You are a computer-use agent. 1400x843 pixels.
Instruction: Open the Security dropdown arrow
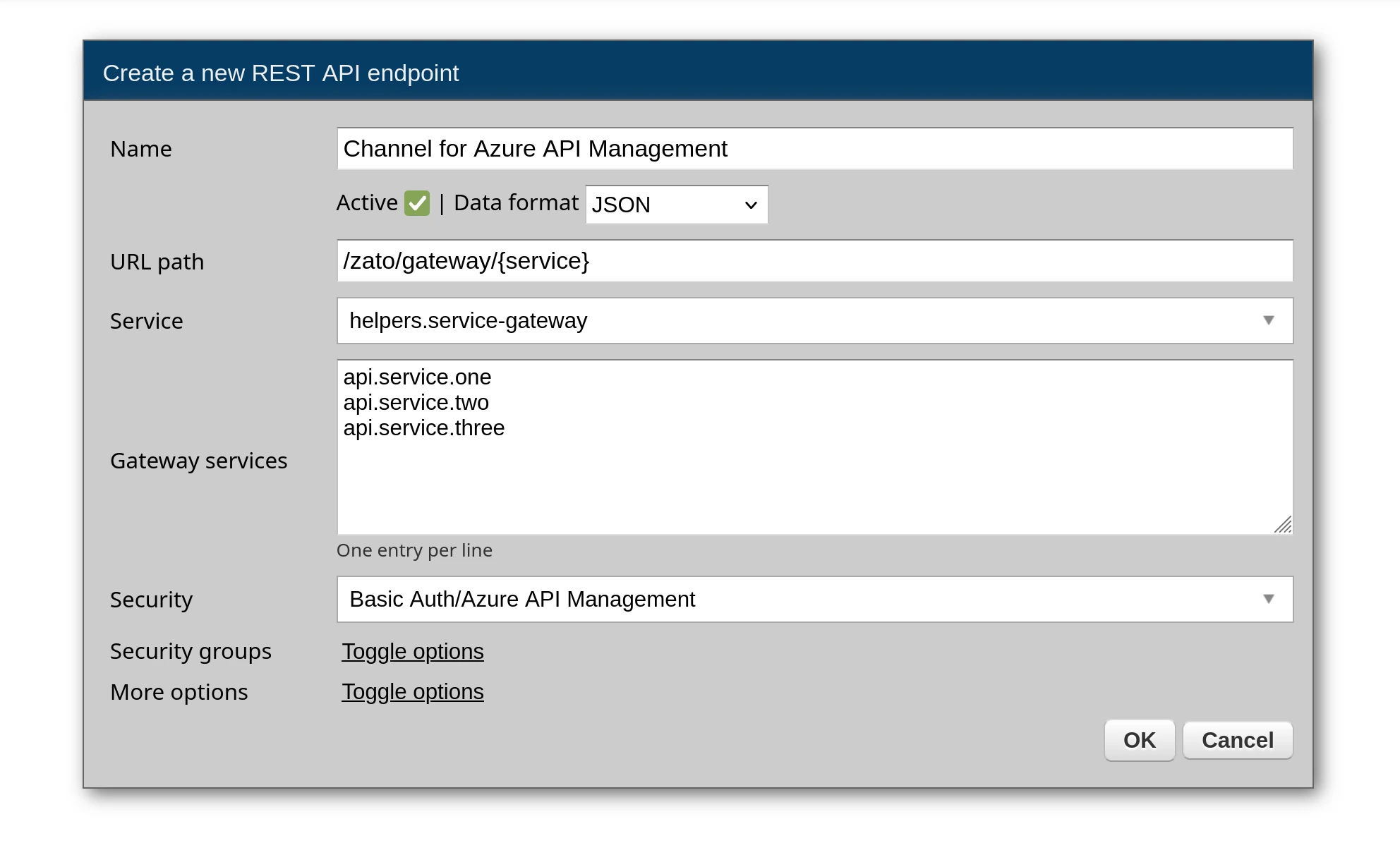pos(1268,599)
